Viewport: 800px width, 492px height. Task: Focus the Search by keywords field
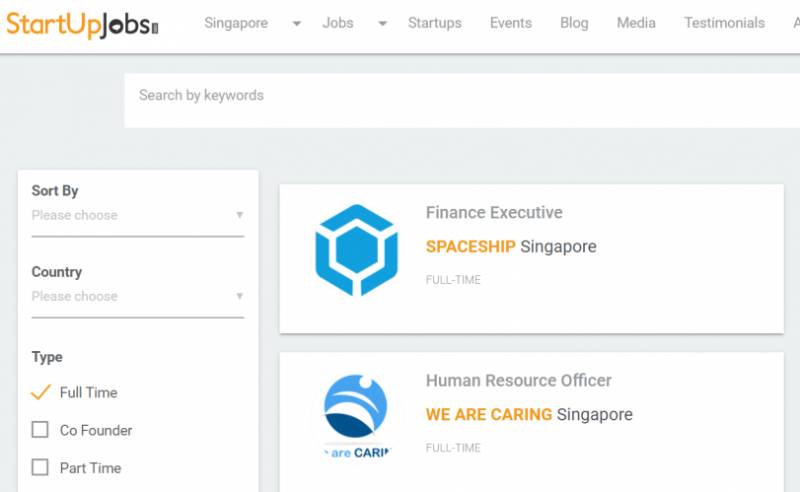[460, 96]
